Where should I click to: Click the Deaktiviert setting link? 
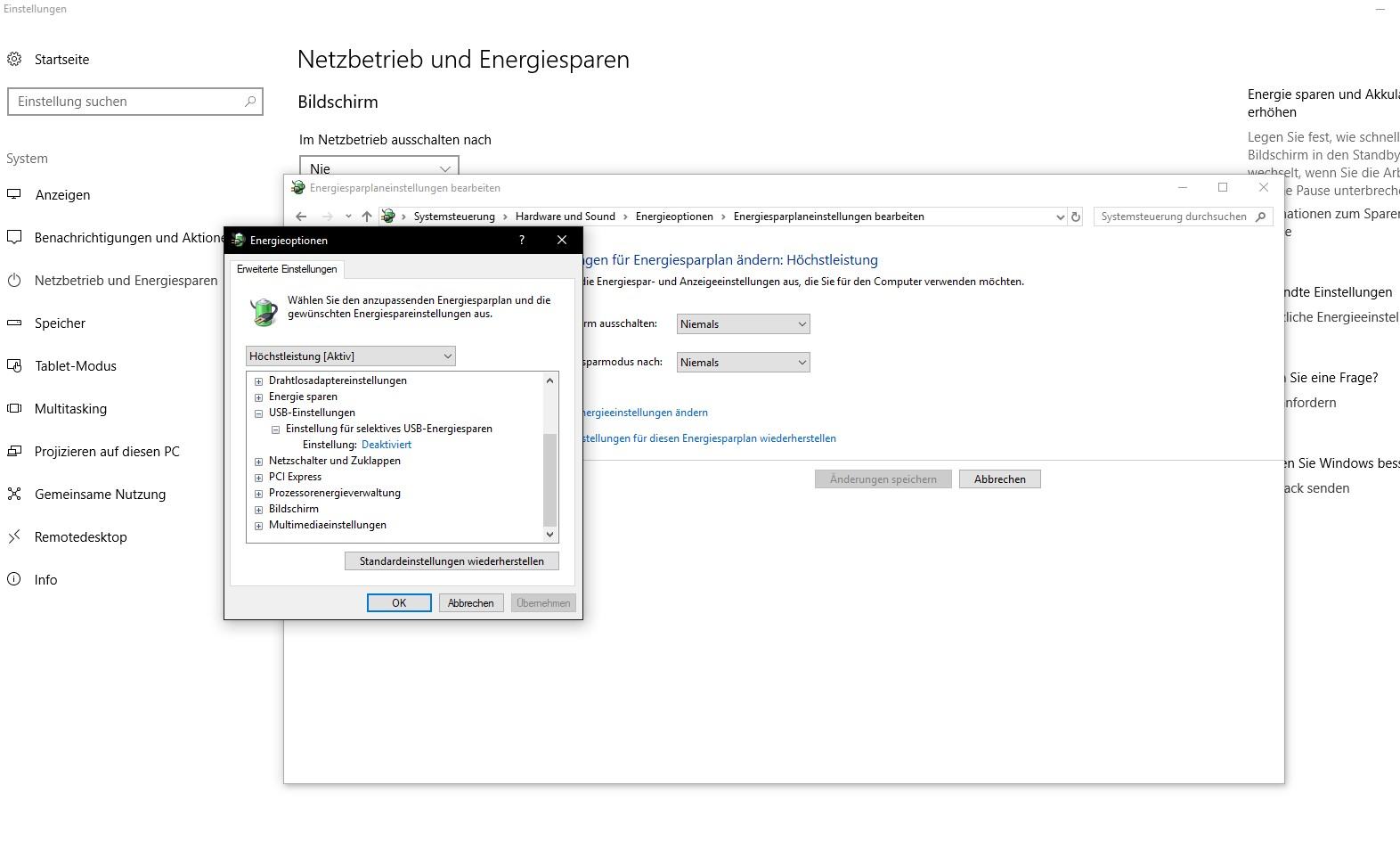(387, 445)
